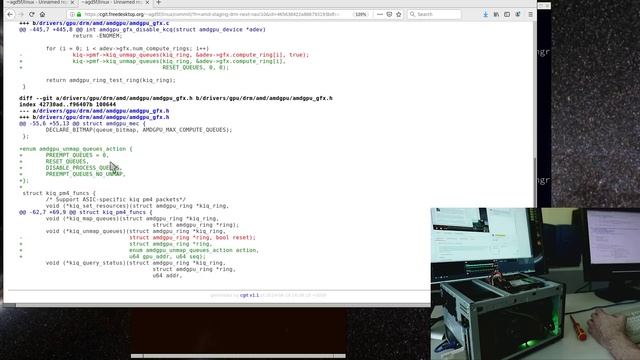Screen dimensions: 640x360
Task: Open a new browser tab
Action: (159, 2)
